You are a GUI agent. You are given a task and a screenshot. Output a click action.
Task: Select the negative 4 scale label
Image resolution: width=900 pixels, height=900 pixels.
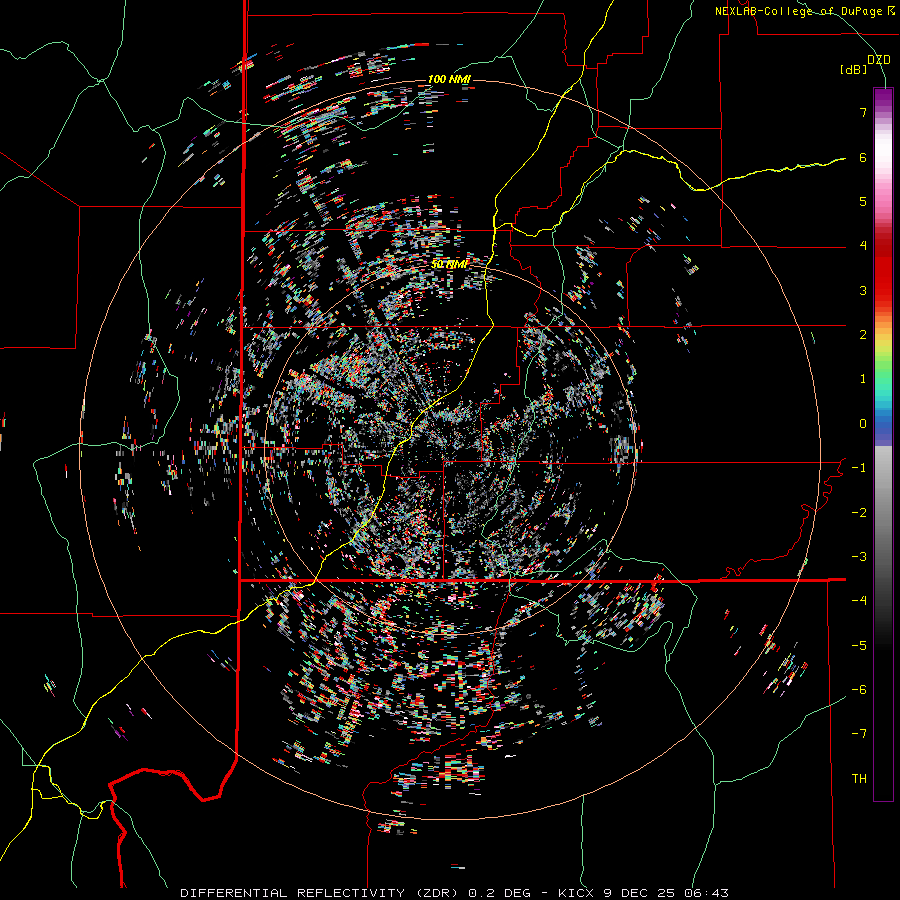(859, 601)
